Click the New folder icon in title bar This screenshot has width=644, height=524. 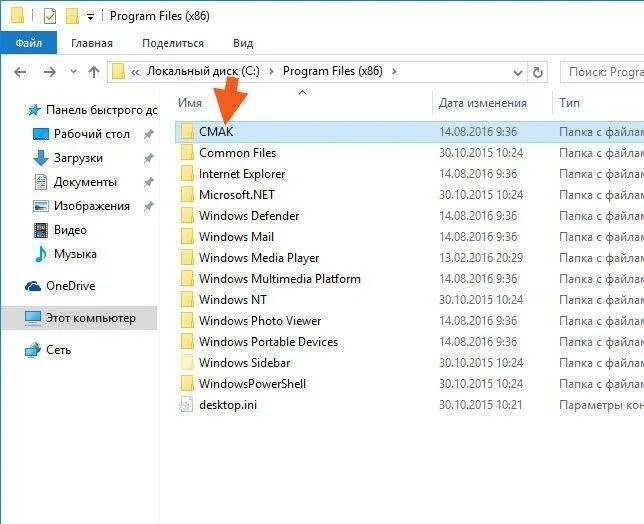pos(72,16)
